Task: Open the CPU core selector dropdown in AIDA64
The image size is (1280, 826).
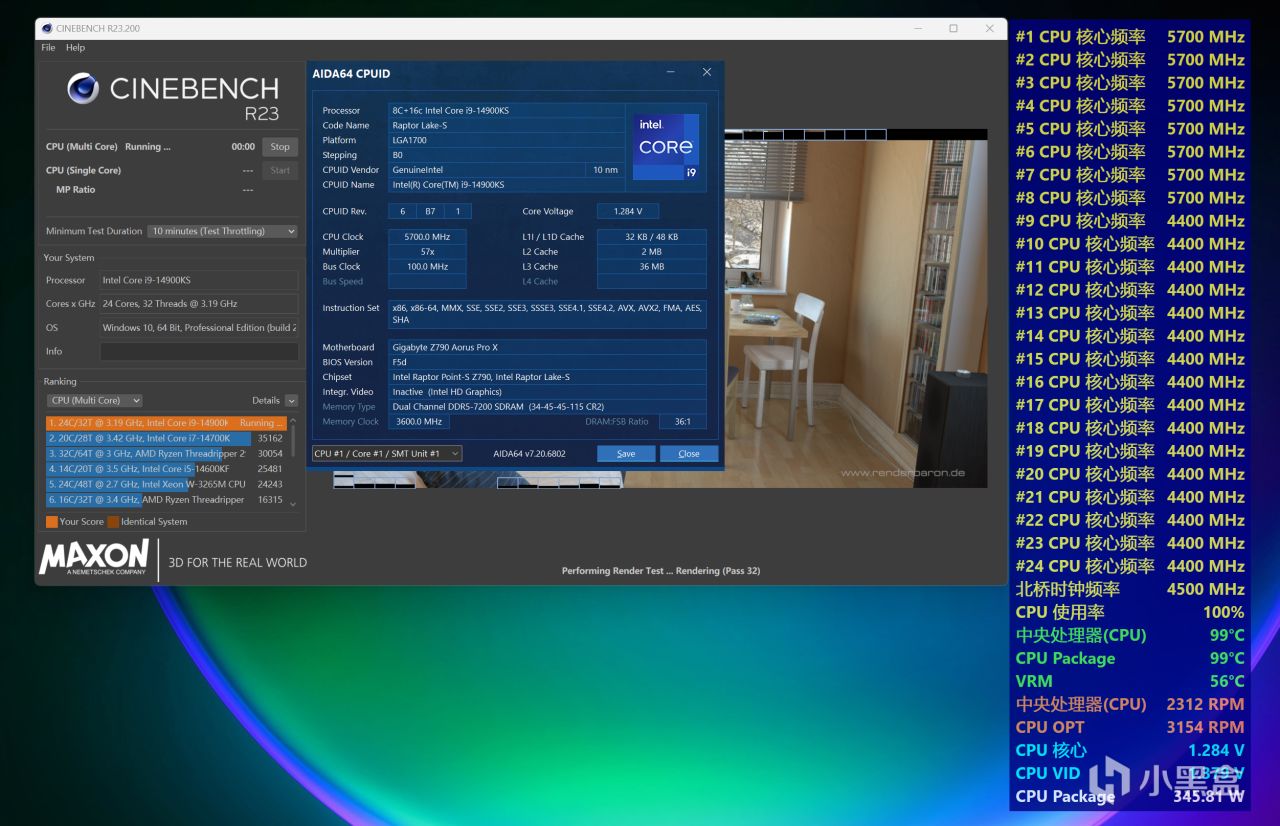Action: tap(387, 453)
